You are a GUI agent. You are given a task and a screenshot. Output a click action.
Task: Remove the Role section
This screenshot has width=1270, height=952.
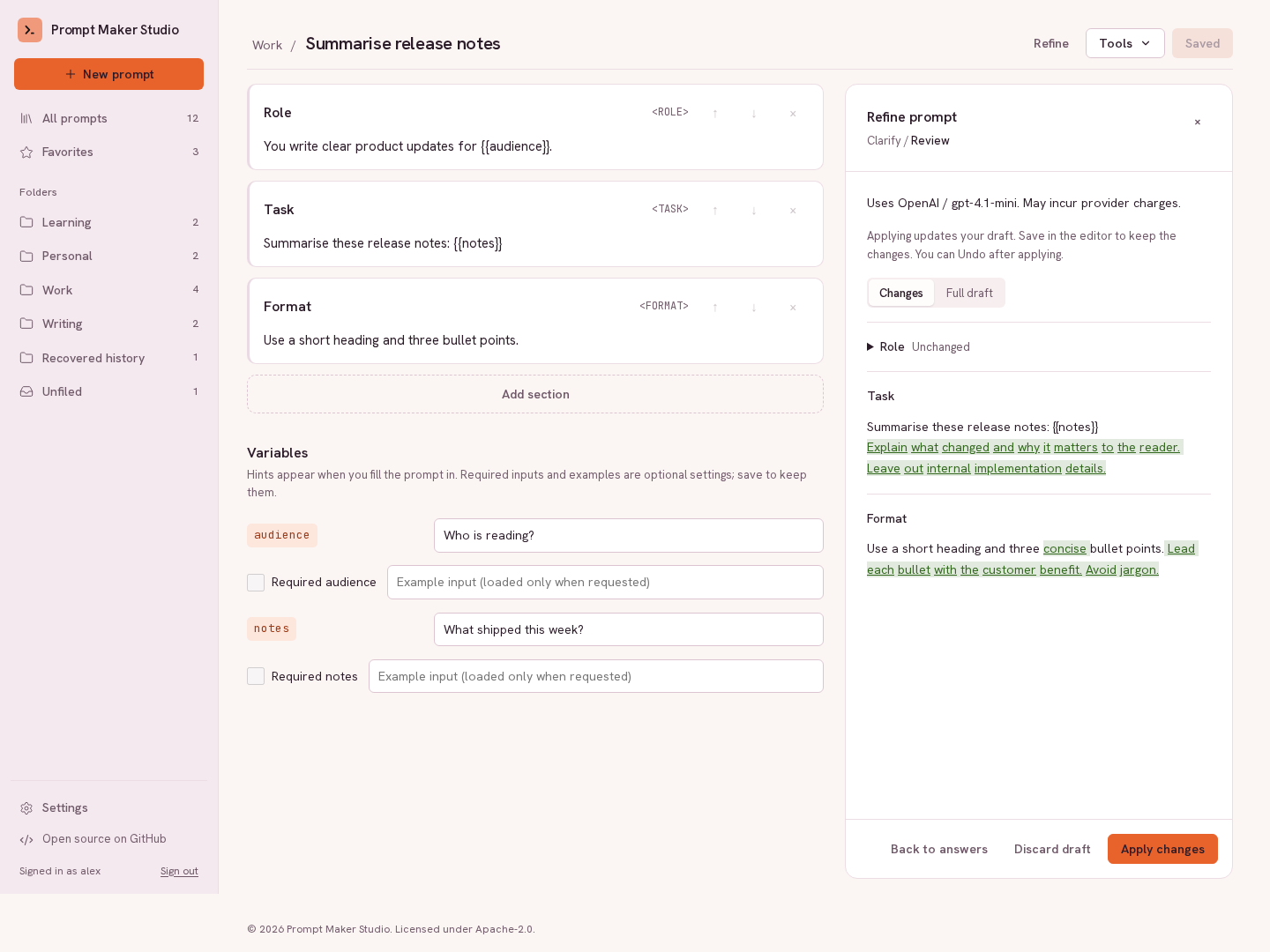tap(793, 113)
